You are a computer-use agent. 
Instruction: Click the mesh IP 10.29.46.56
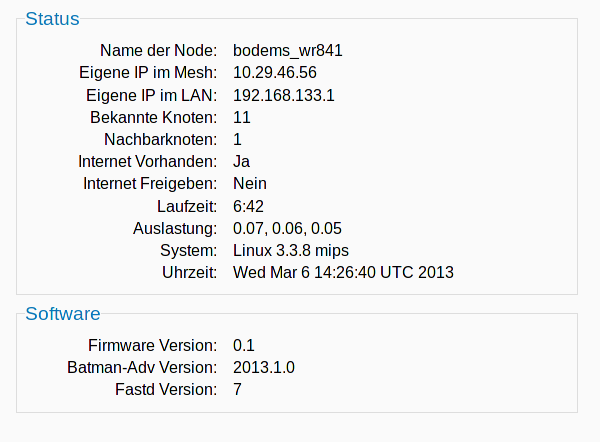point(275,73)
